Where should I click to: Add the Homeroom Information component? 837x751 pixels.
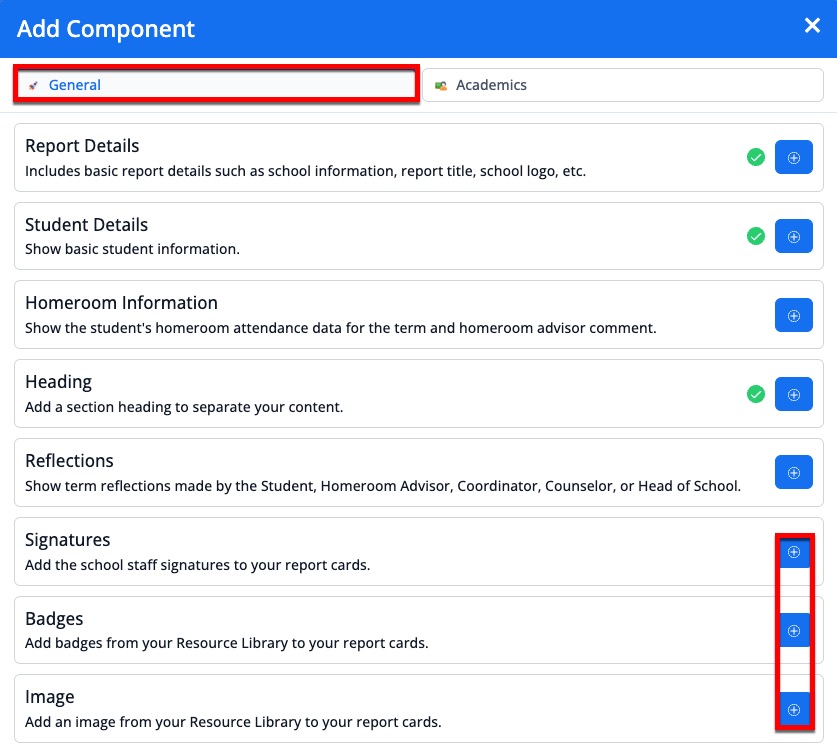(x=793, y=315)
